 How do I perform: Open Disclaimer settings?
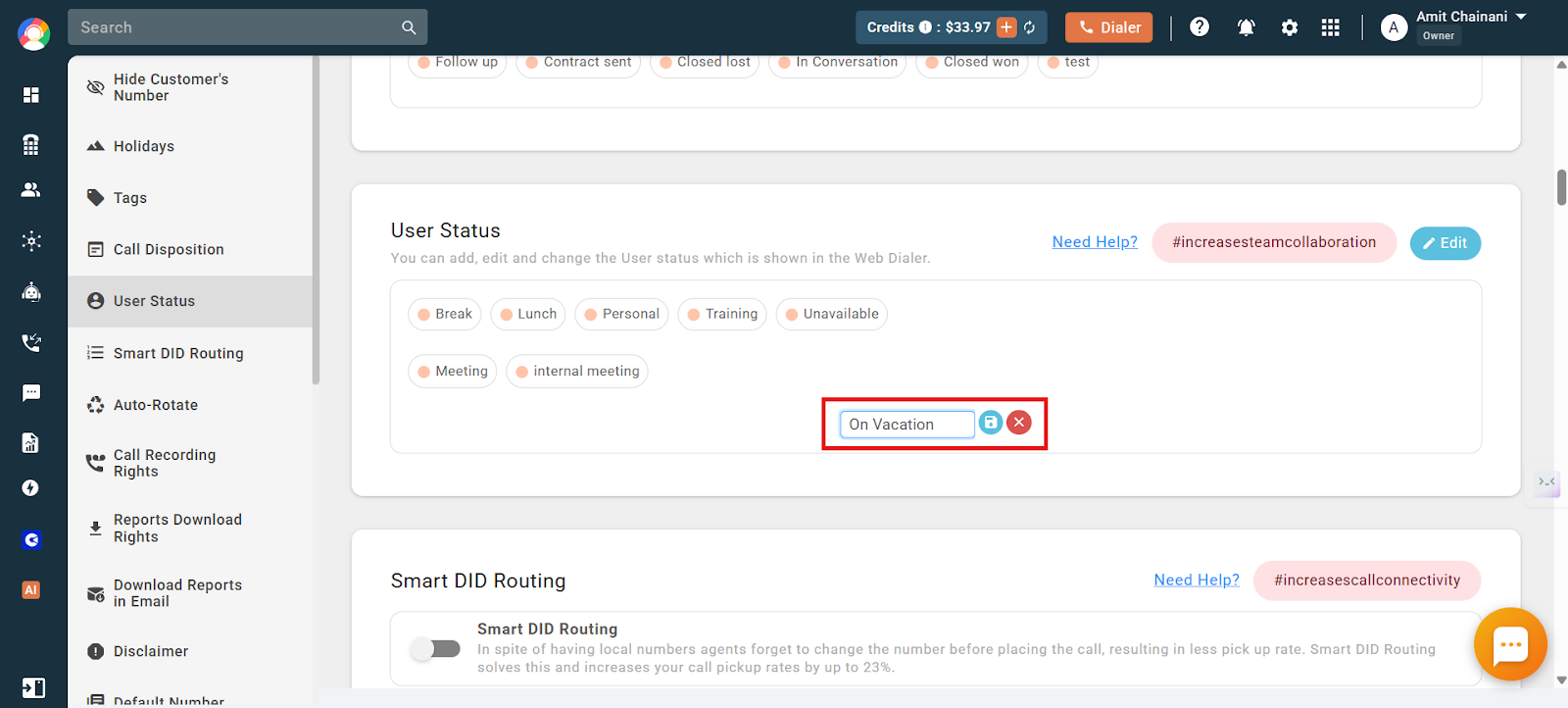[190, 651]
